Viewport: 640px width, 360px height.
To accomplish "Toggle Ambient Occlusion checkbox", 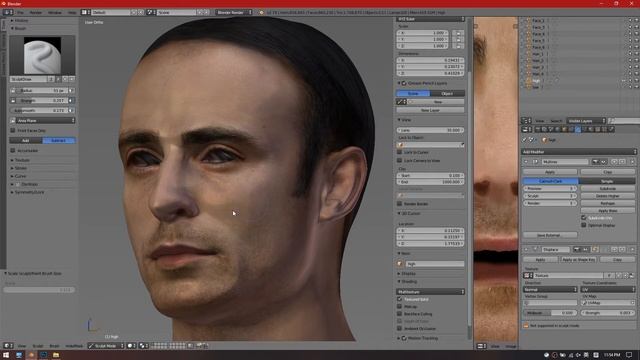I will pos(400,329).
